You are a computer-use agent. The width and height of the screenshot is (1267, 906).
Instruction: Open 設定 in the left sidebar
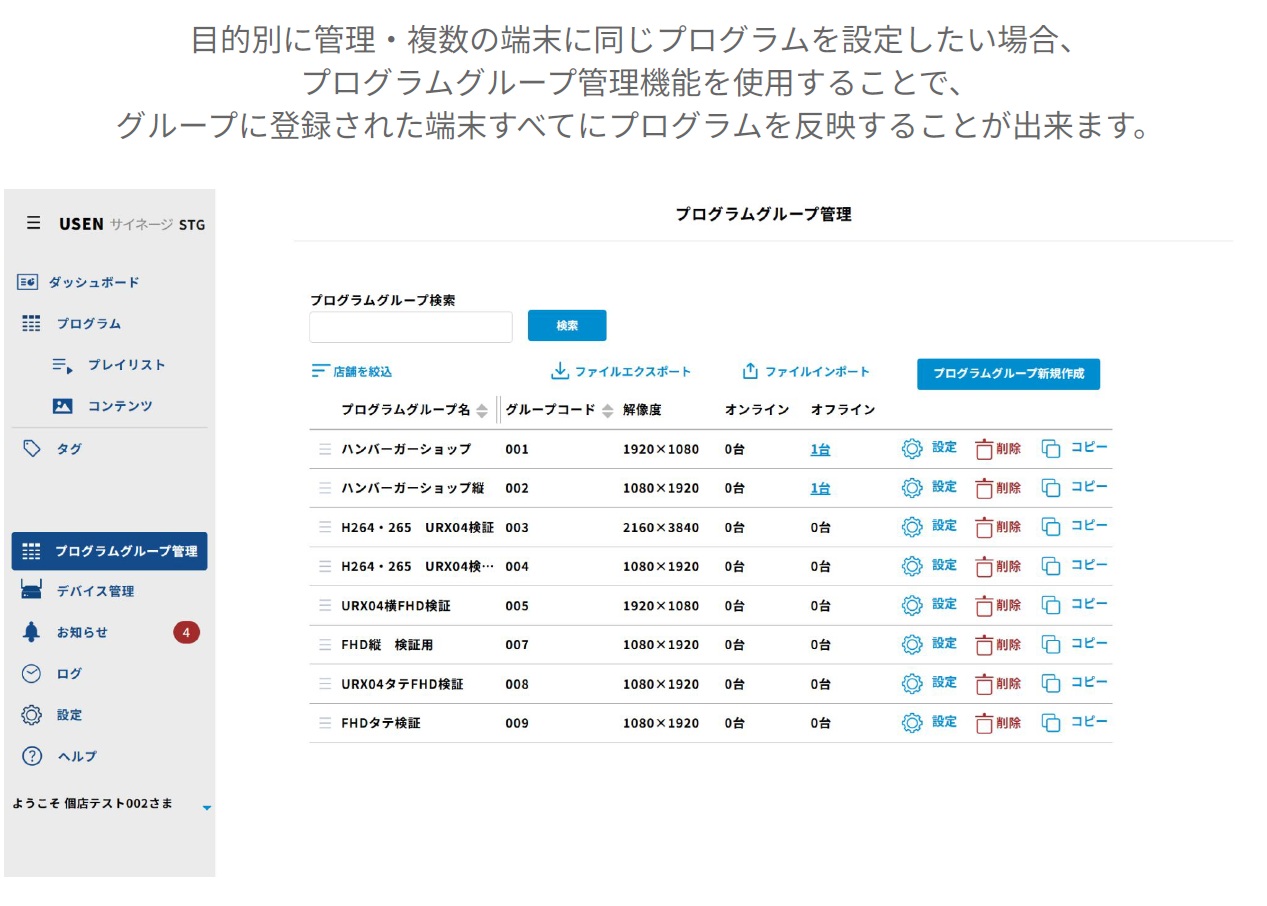pyautogui.click(x=52, y=715)
